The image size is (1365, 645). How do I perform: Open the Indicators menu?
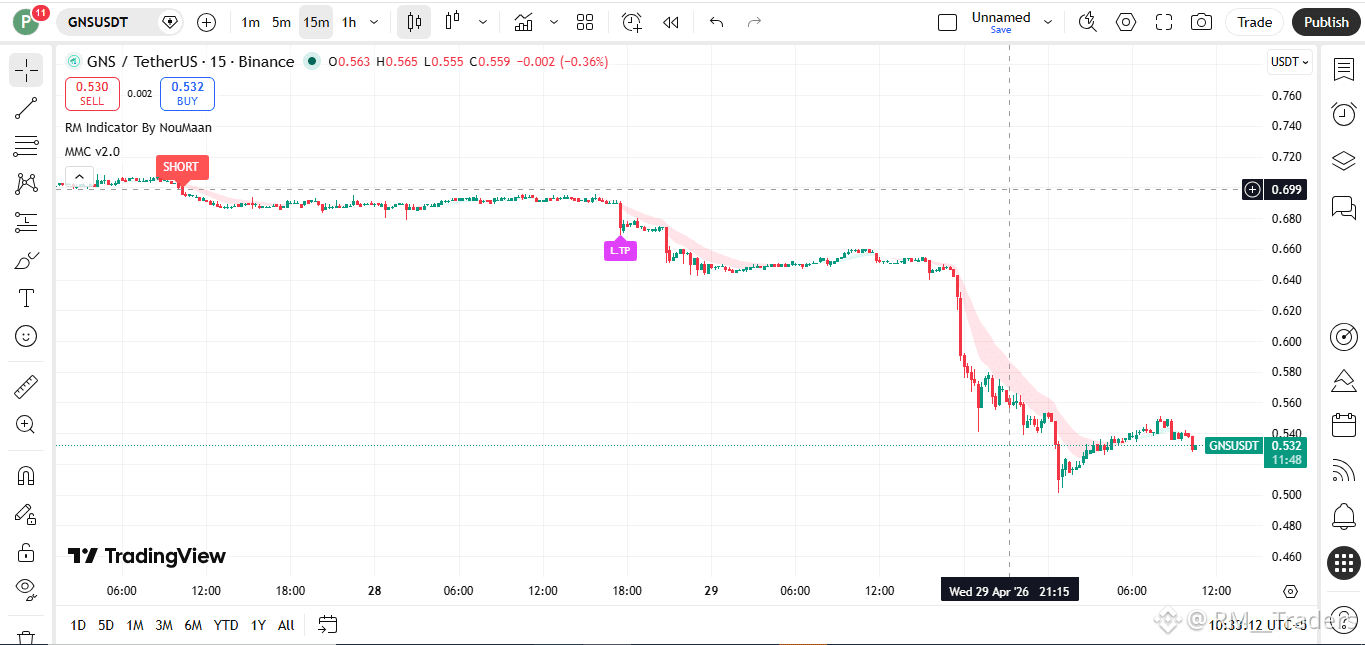(x=523, y=22)
